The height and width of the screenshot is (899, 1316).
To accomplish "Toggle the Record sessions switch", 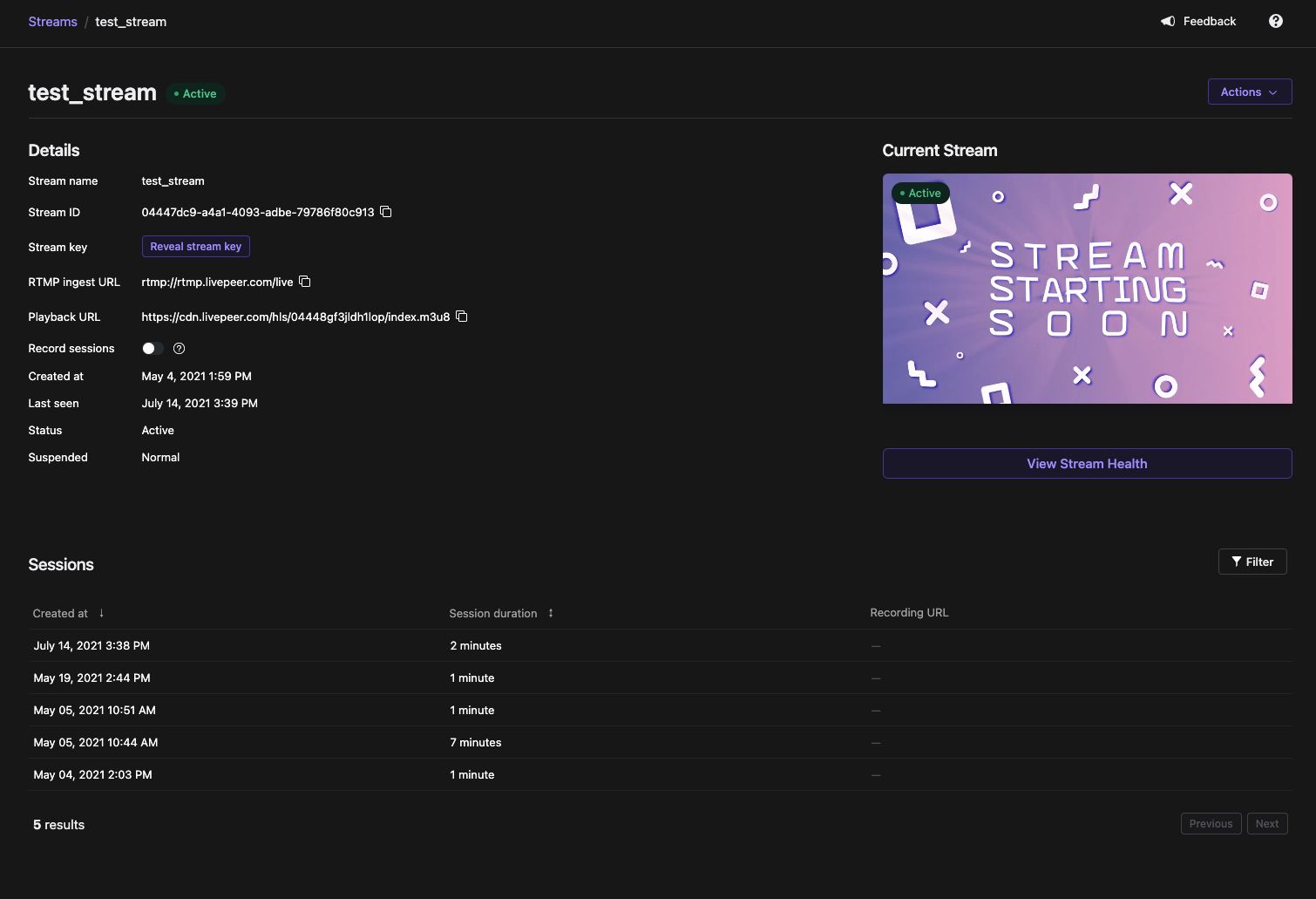I will [x=153, y=349].
